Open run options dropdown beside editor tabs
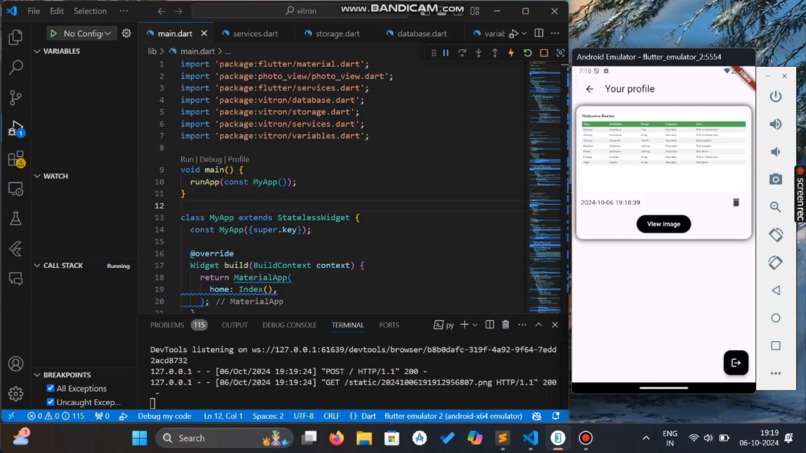The width and height of the screenshot is (806, 453). [x=524, y=33]
